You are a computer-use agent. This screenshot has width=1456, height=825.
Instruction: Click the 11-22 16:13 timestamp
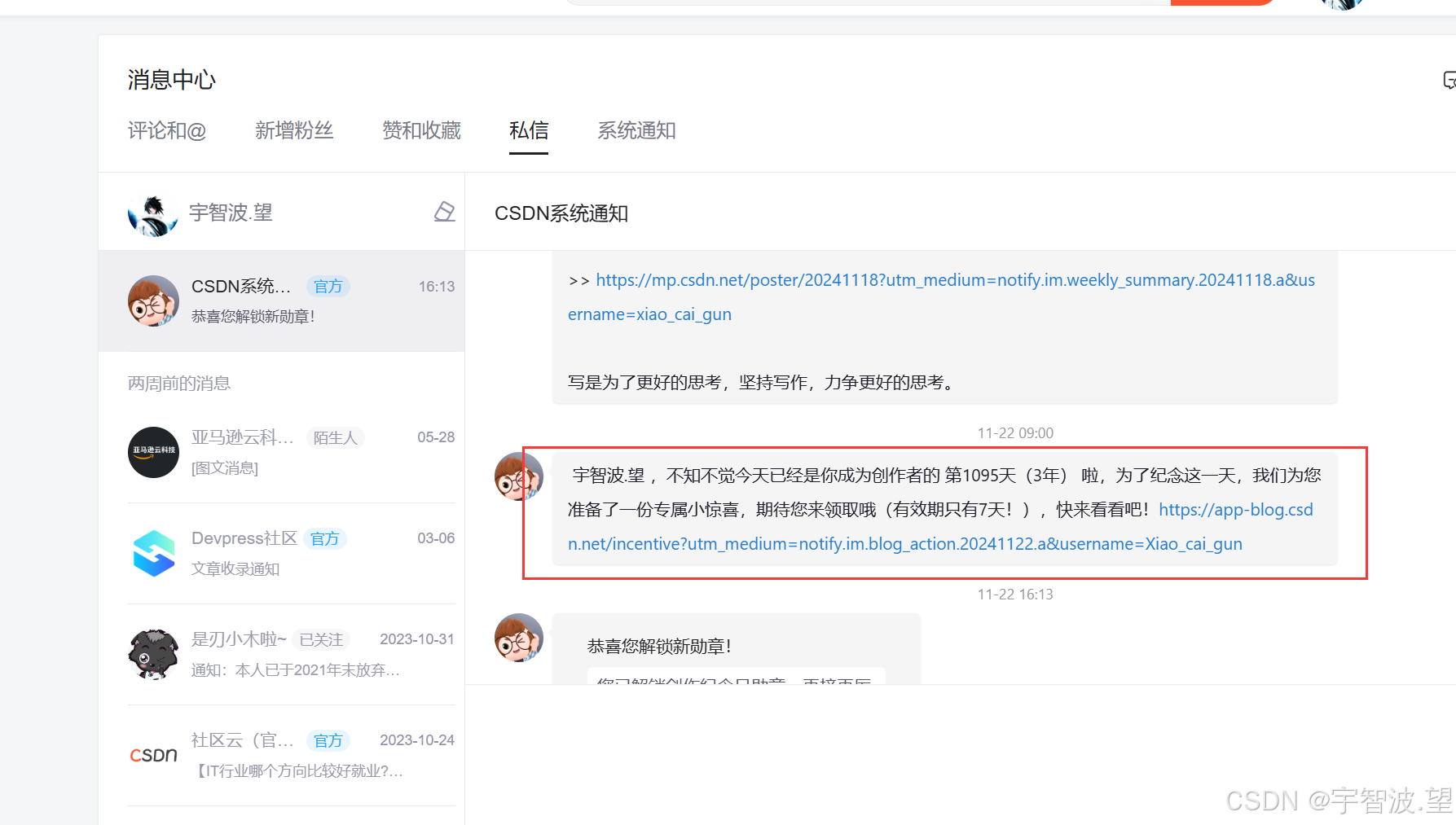pyautogui.click(x=1015, y=595)
